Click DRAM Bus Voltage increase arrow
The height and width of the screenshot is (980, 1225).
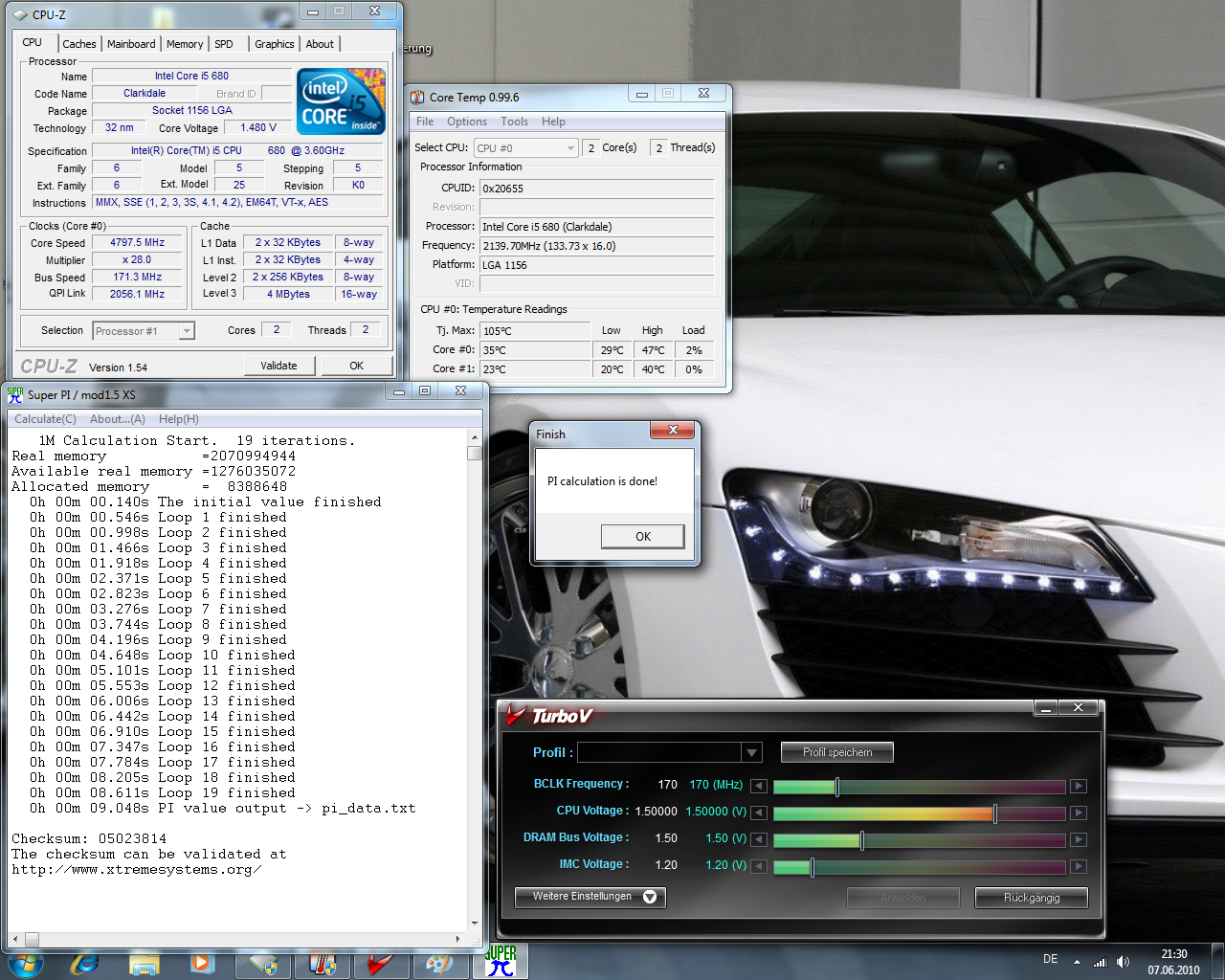tap(1078, 839)
